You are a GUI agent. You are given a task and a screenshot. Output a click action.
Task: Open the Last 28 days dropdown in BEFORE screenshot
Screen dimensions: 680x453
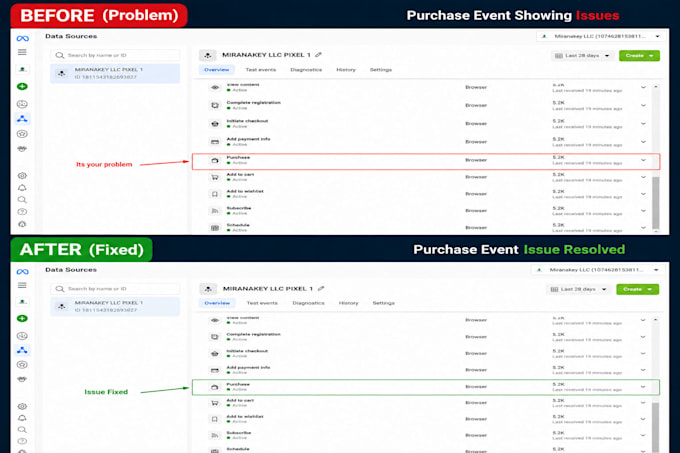582,55
